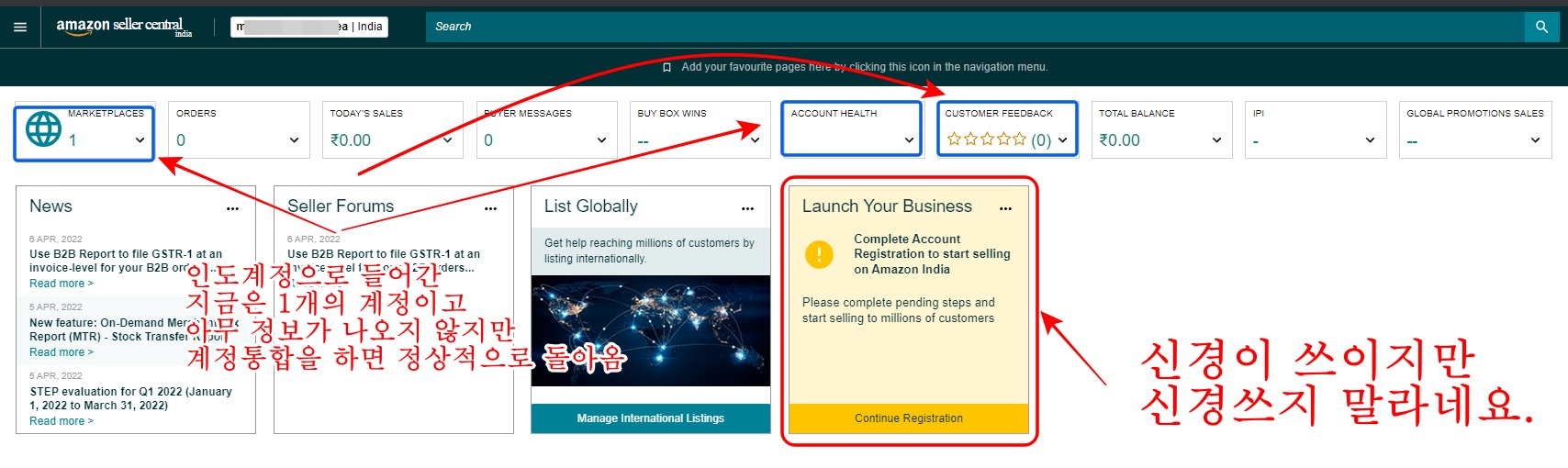This screenshot has width=1568, height=468.
Task: Click the Orders count 0
Action: (181, 140)
